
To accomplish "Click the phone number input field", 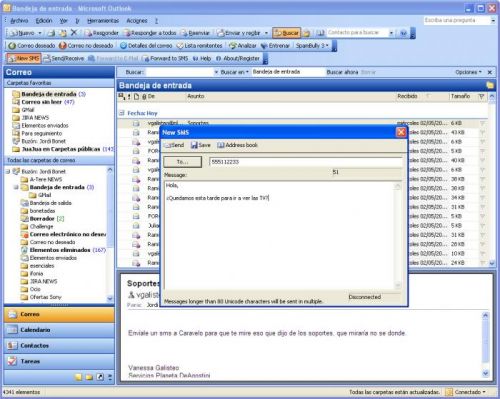I will click(306, 162).
